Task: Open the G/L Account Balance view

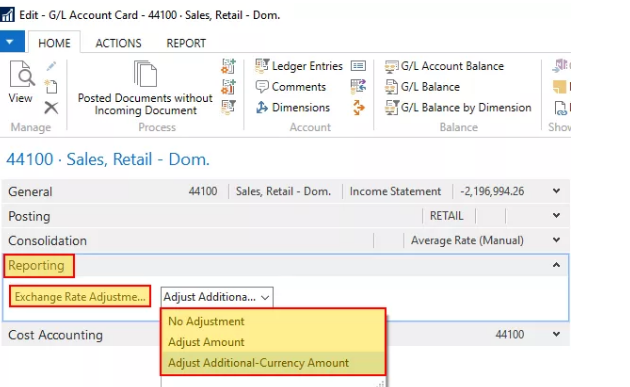Action: click(x=444, y=66)
